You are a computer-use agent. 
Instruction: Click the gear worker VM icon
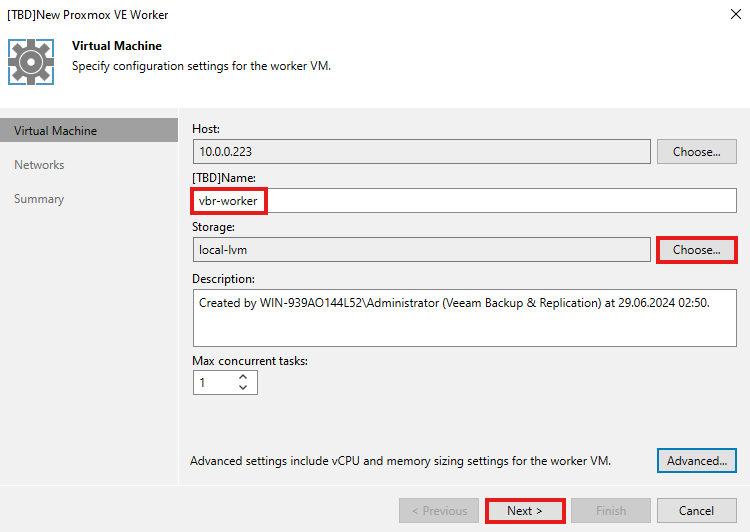(31, 62)
